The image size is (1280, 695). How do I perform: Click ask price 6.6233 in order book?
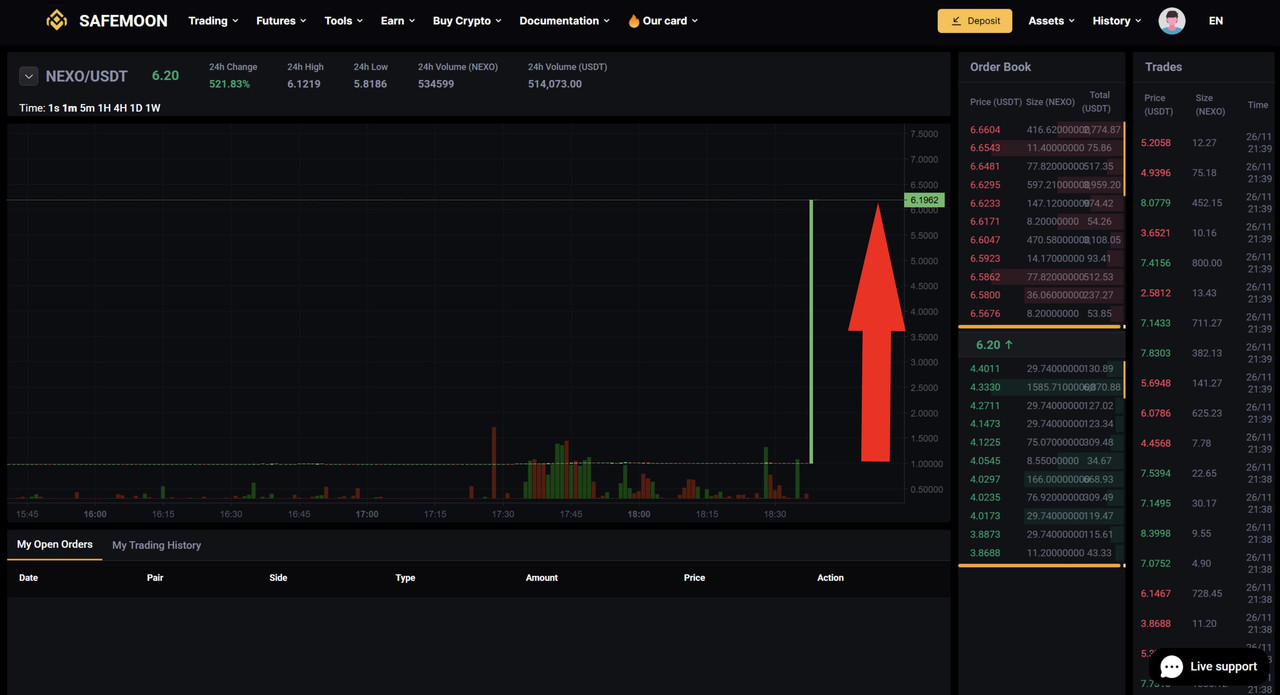[985, 203]
